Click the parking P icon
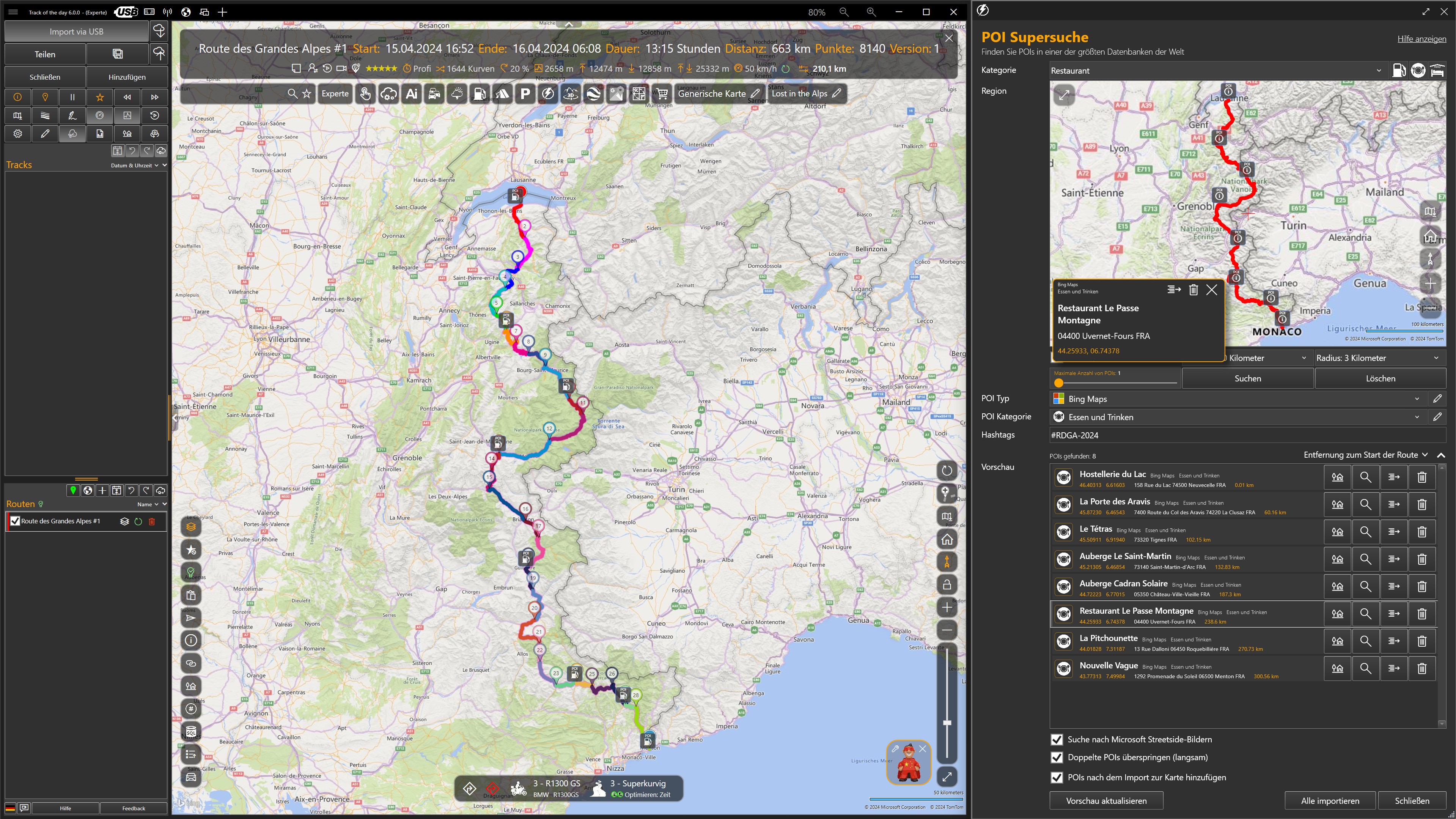1456x819 pixels. tap(525, 94)
